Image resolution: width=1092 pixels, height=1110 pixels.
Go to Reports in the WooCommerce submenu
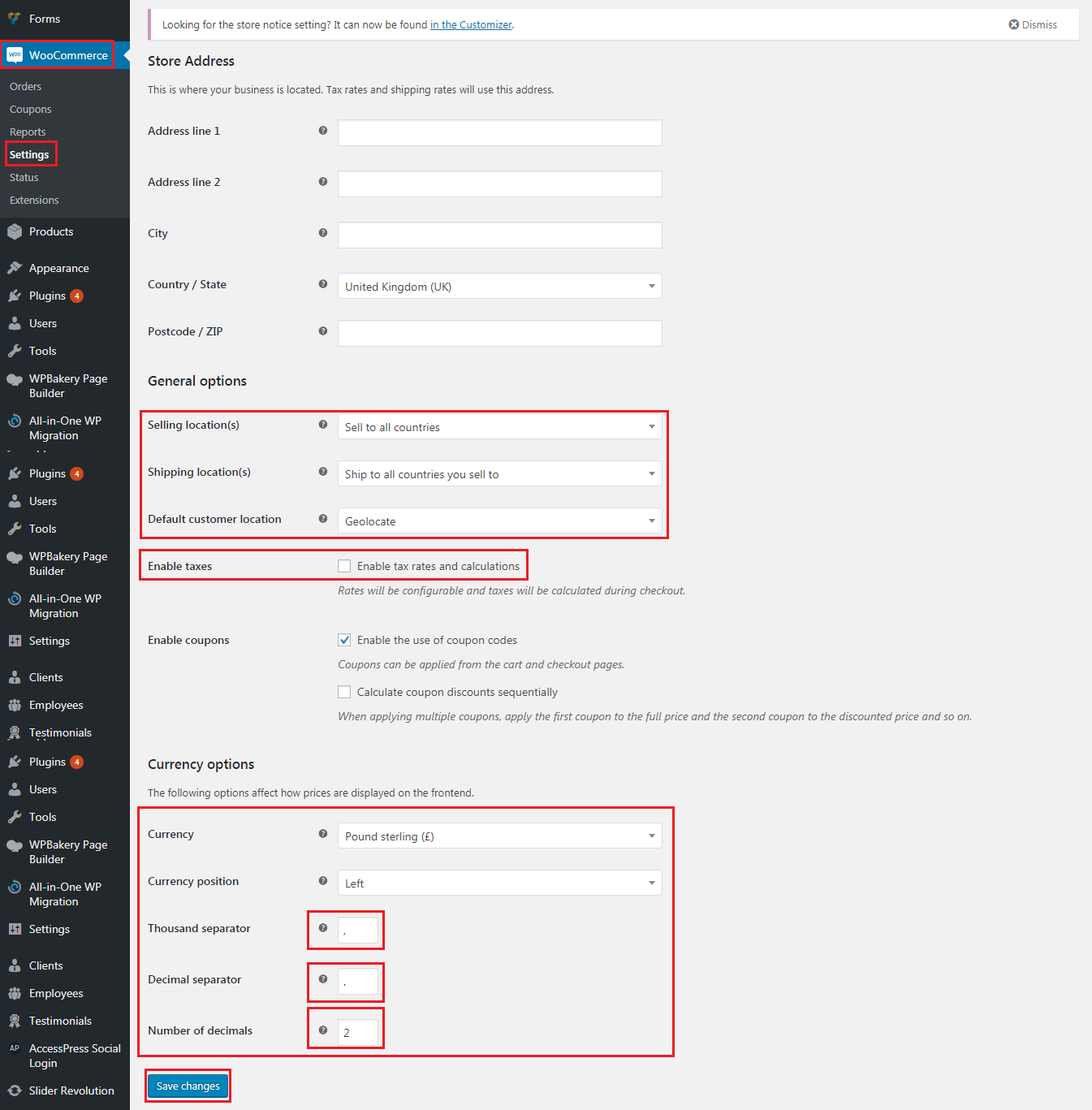click(x=28, y=132)
